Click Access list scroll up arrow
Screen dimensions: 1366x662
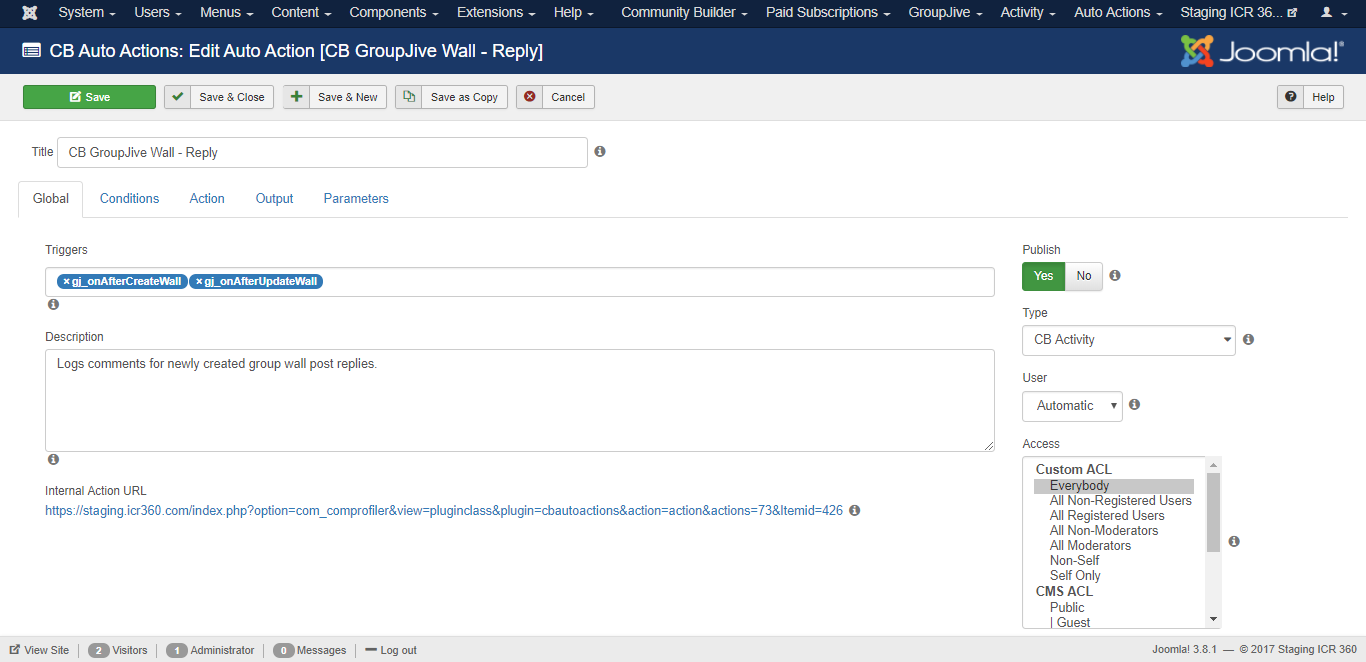1214,465
